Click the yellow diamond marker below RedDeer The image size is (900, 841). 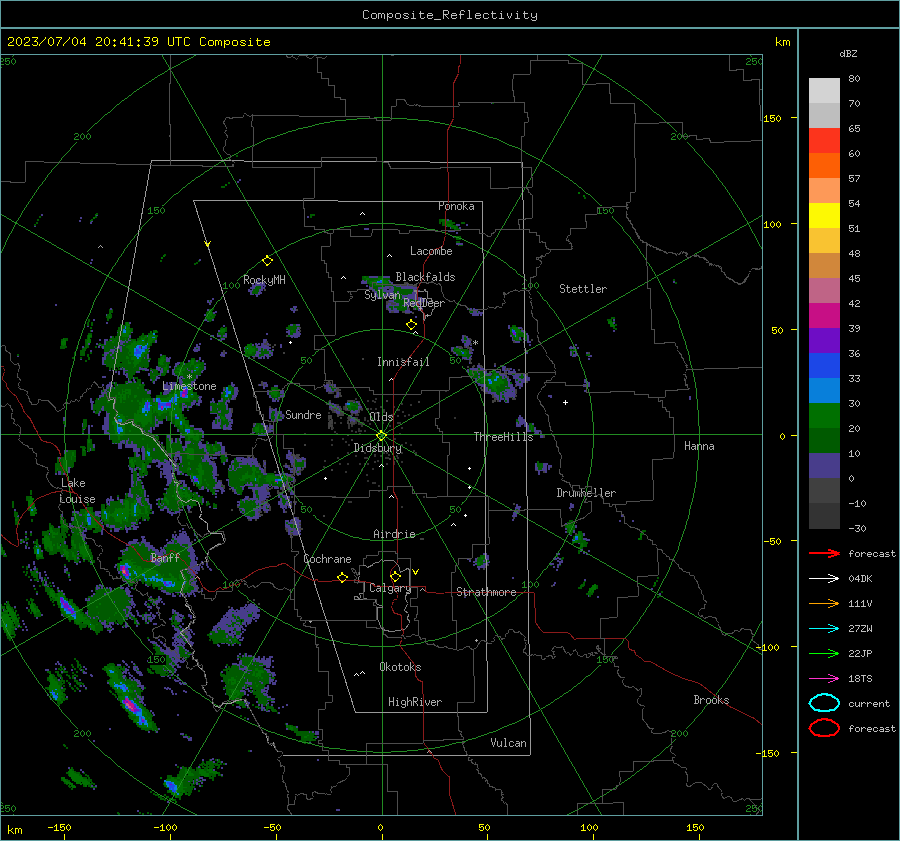click(x=411, y=325)
